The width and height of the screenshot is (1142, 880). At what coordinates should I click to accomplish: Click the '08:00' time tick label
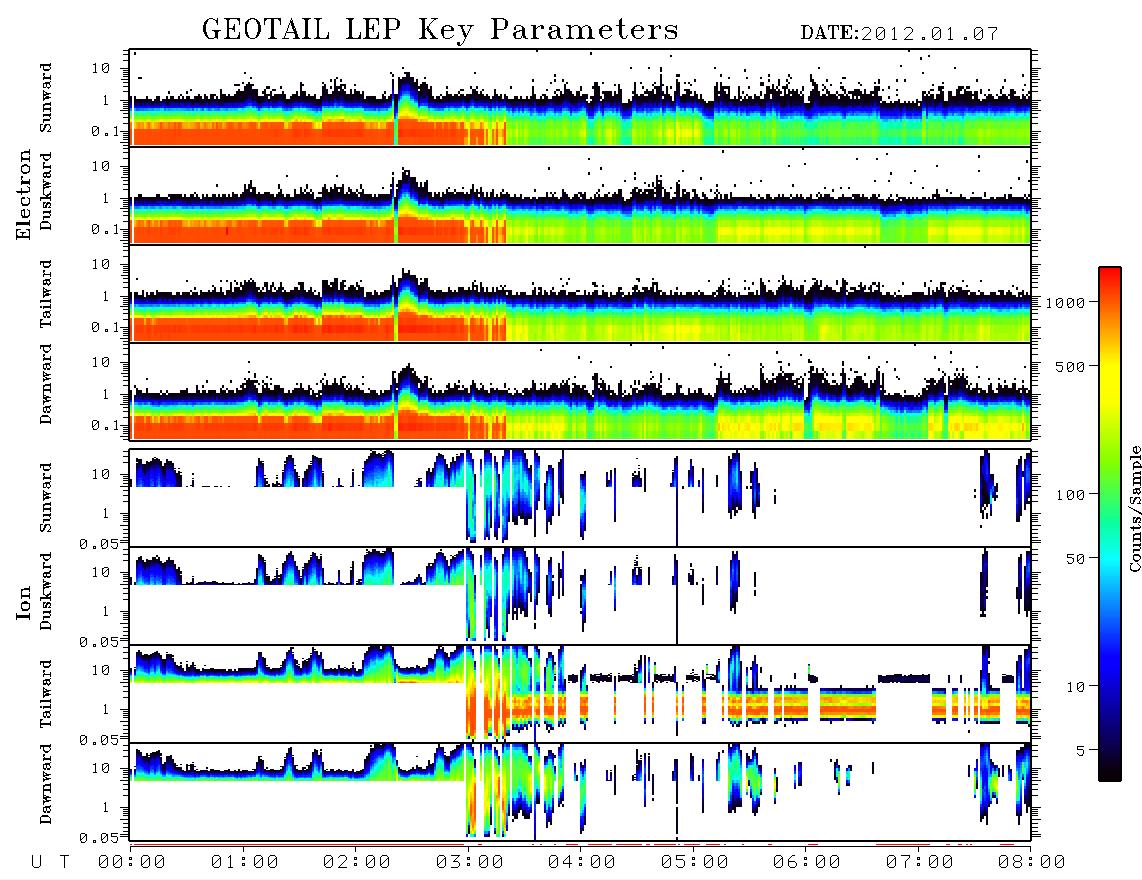coord(1032,862)
